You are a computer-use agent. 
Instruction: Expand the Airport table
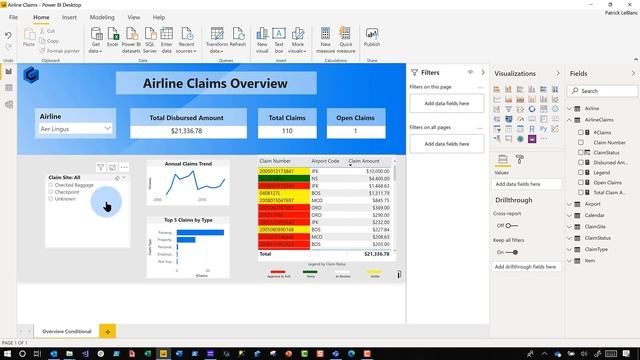pyautogui.click(x=570, y=204)
